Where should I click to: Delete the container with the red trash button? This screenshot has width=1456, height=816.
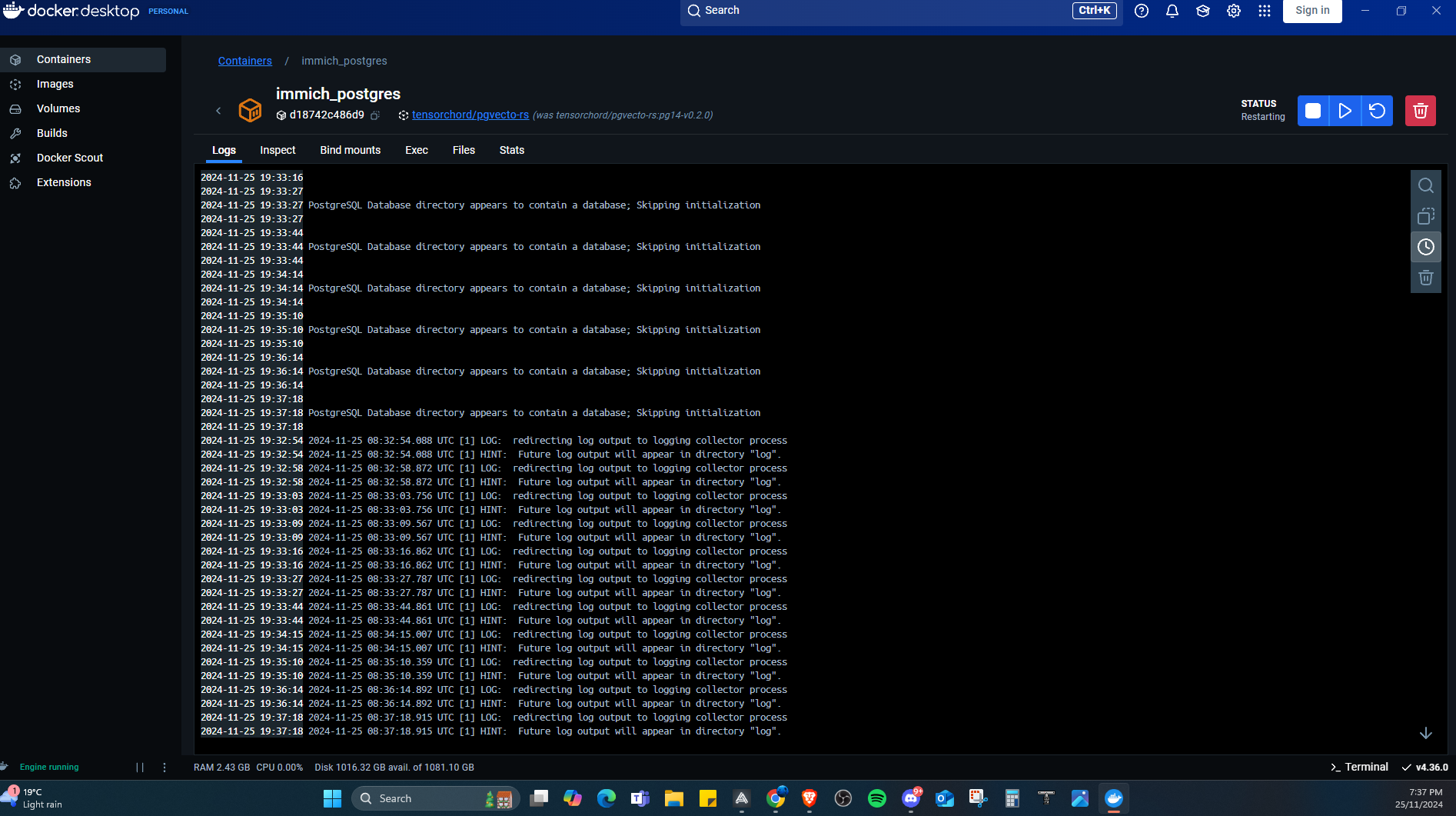coord(1421,111)
